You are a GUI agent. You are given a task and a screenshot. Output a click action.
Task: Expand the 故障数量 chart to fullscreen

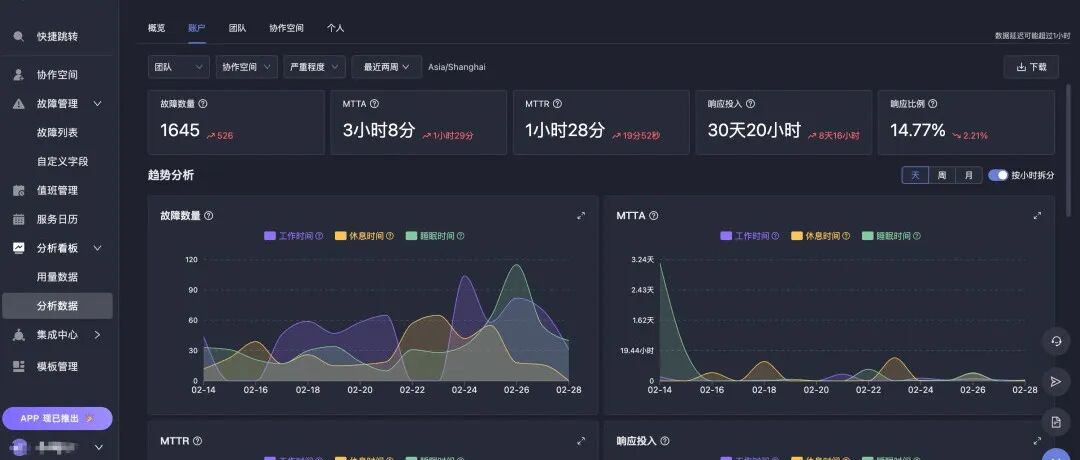click(x=581, y=216)
